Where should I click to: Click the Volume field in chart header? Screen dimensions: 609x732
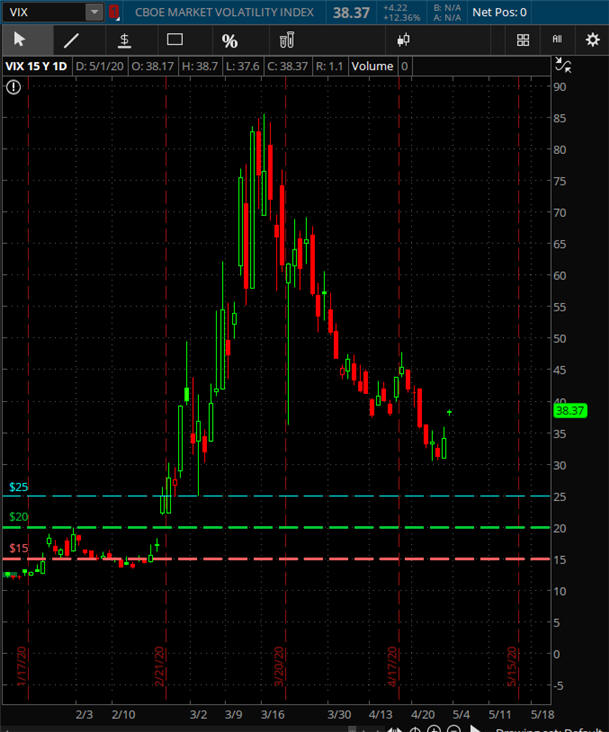(x=373, y=66)
